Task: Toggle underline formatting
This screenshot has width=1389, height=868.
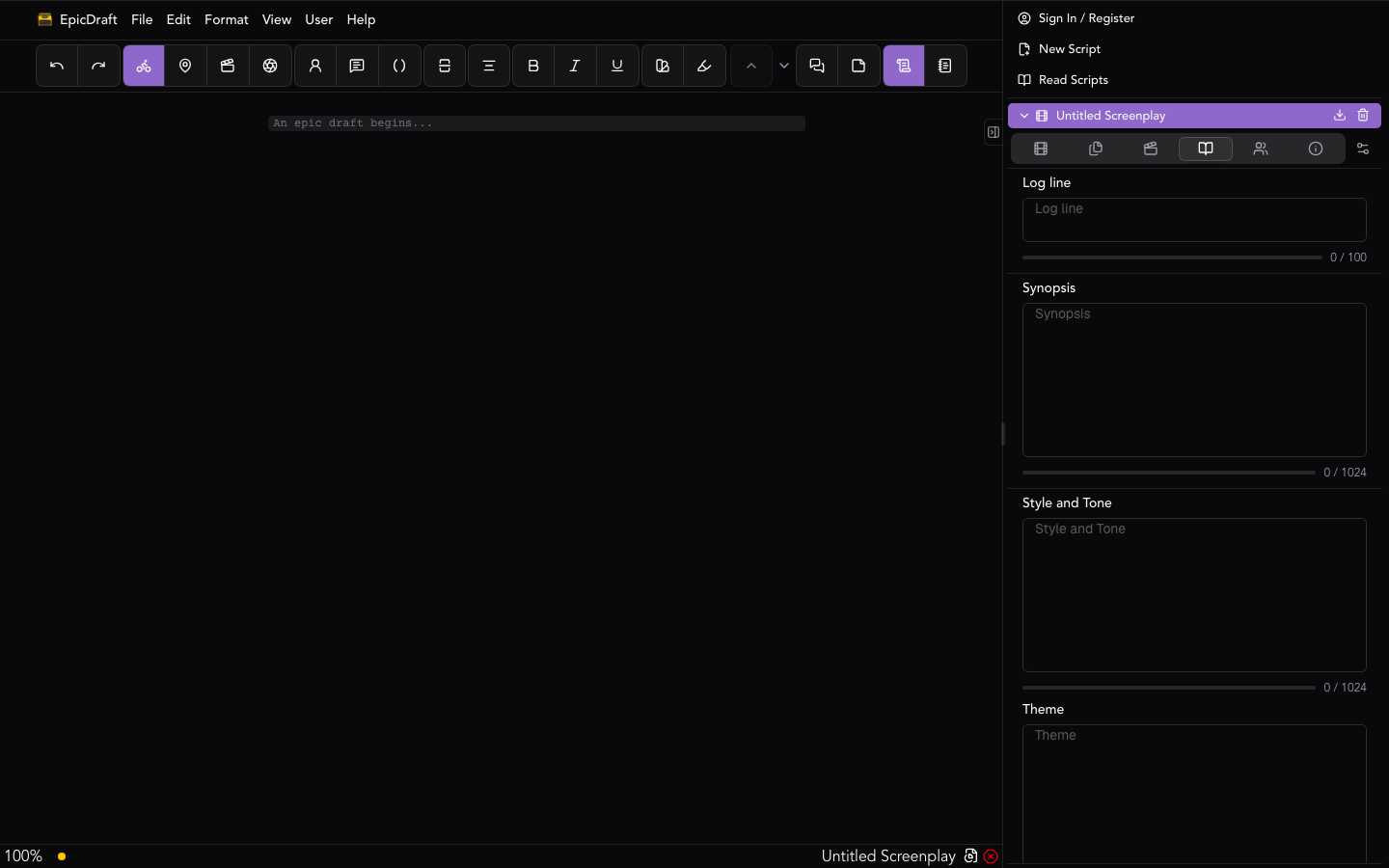Action: tap(617, 66)
